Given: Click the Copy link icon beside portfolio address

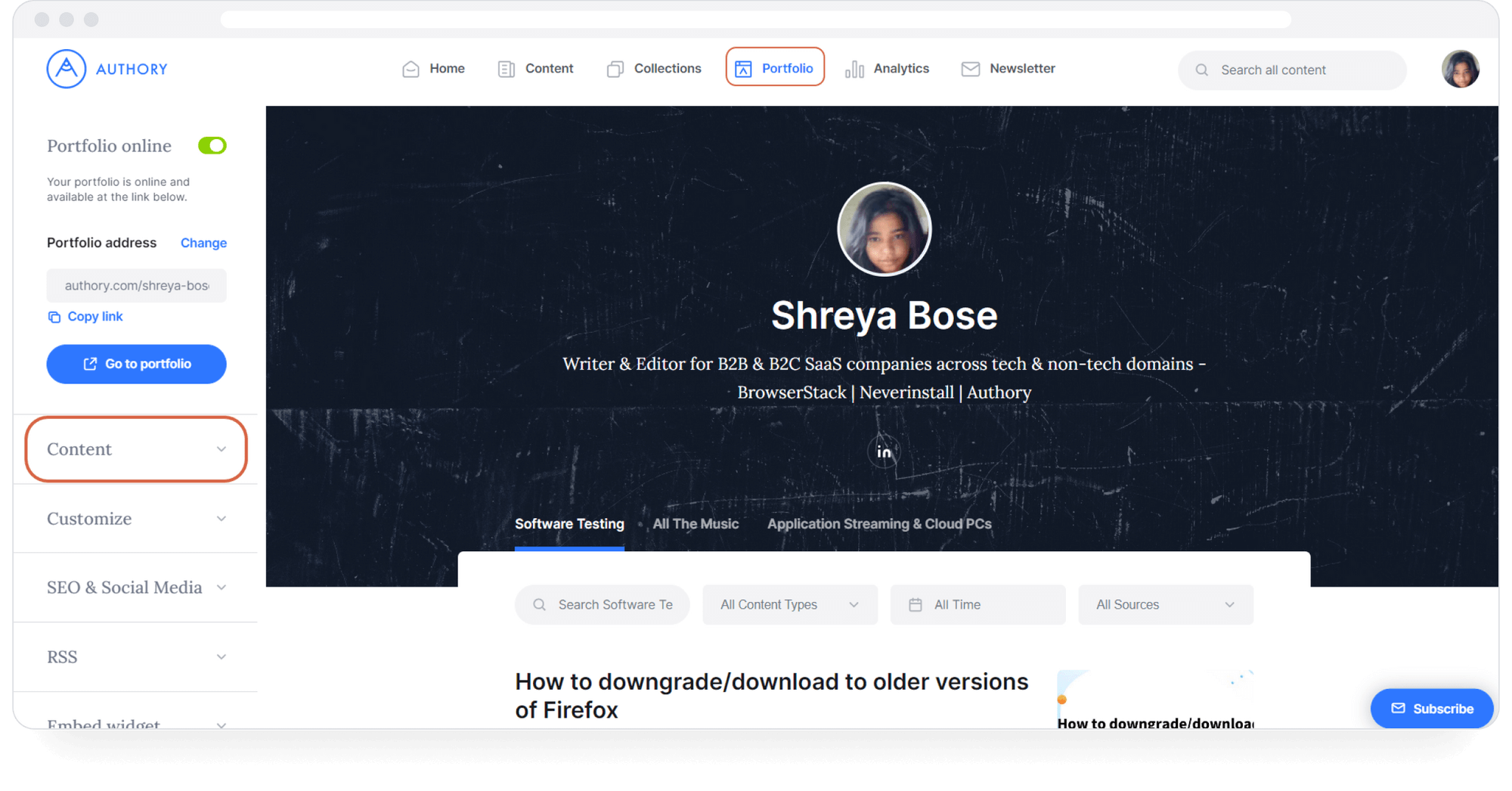Looking at the screenshot, I should [54, 316].
